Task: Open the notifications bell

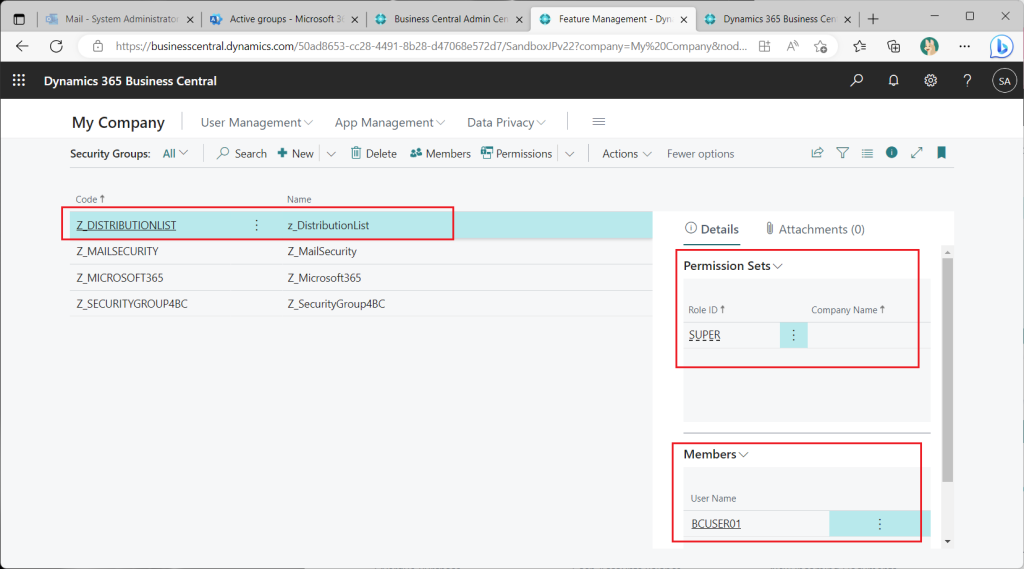Action: [x=893, y=80]
